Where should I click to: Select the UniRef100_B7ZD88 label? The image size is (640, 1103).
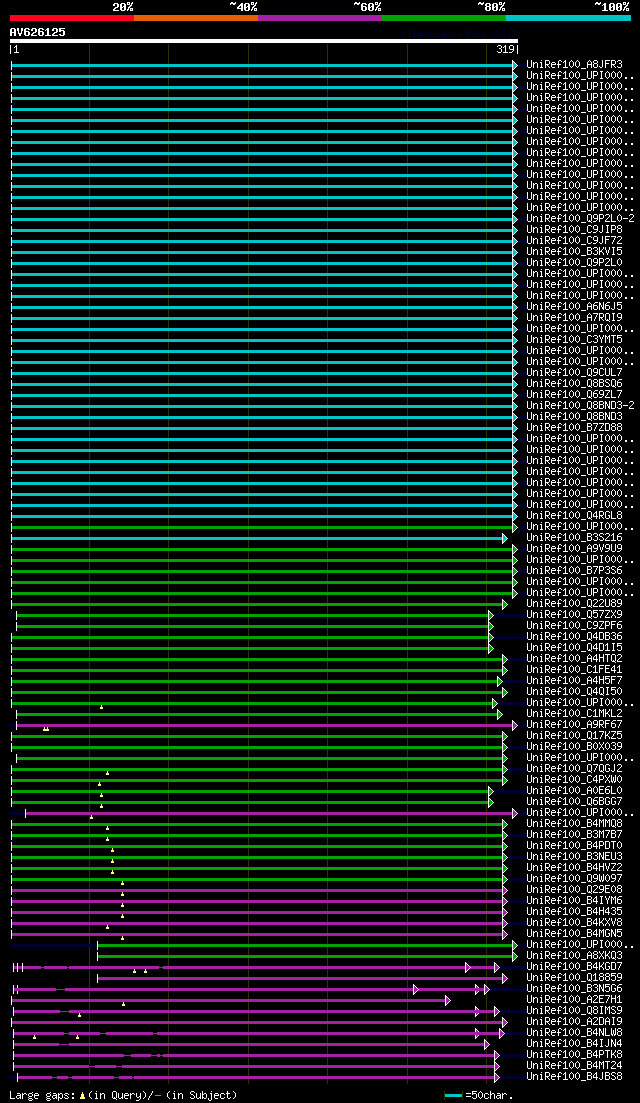(x=574, y=428)
